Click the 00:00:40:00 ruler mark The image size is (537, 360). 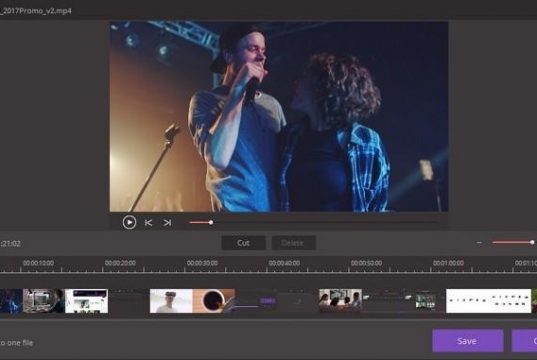(x=284, y=263)
